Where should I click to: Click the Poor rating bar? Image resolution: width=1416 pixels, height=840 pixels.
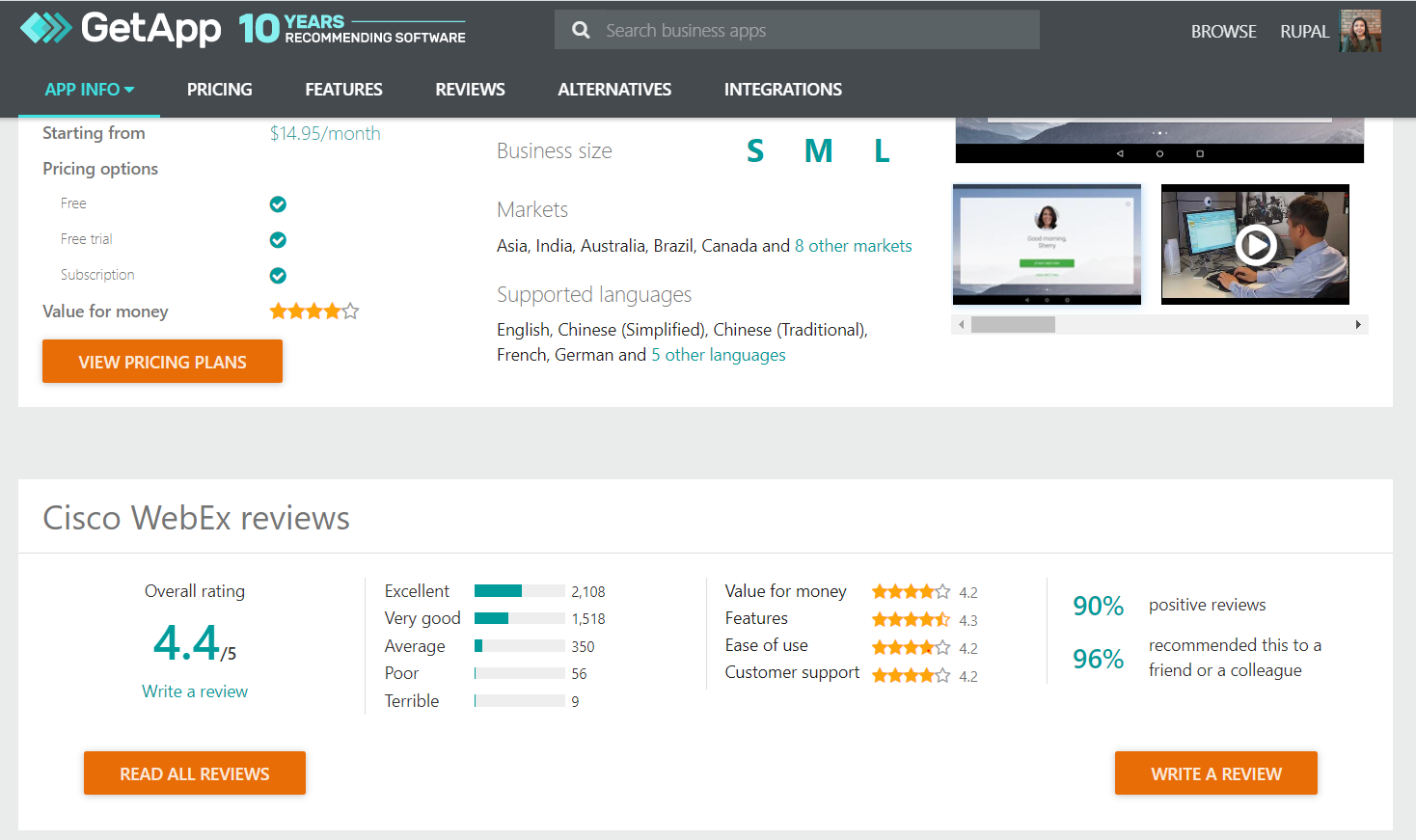tap(520, 673)
